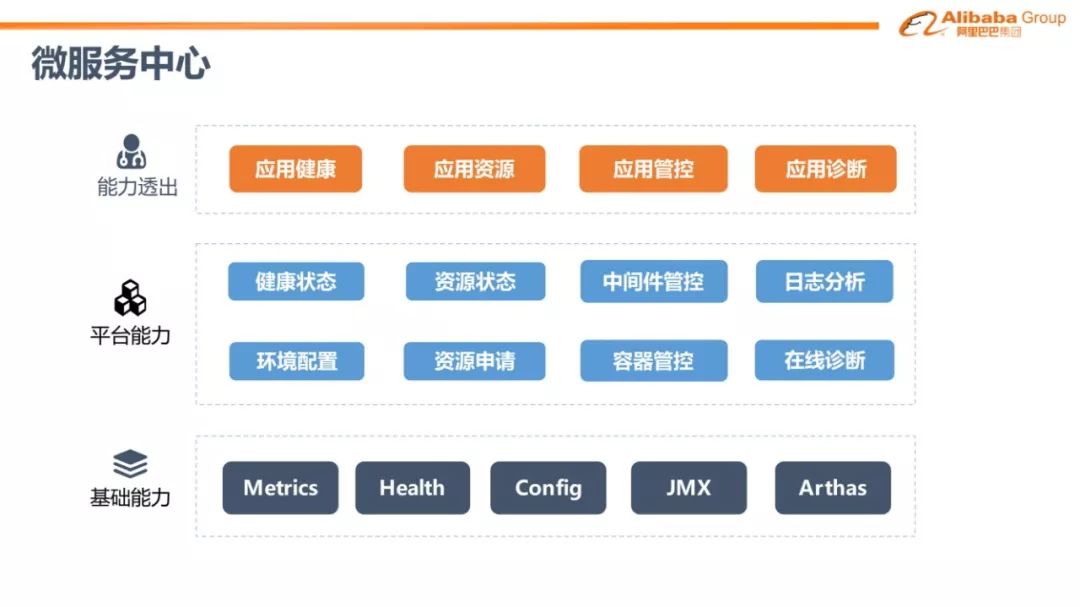Open the 应用诊断 orange block
The width and height of the screenshot is (1080, 607).
click(825, 169)
